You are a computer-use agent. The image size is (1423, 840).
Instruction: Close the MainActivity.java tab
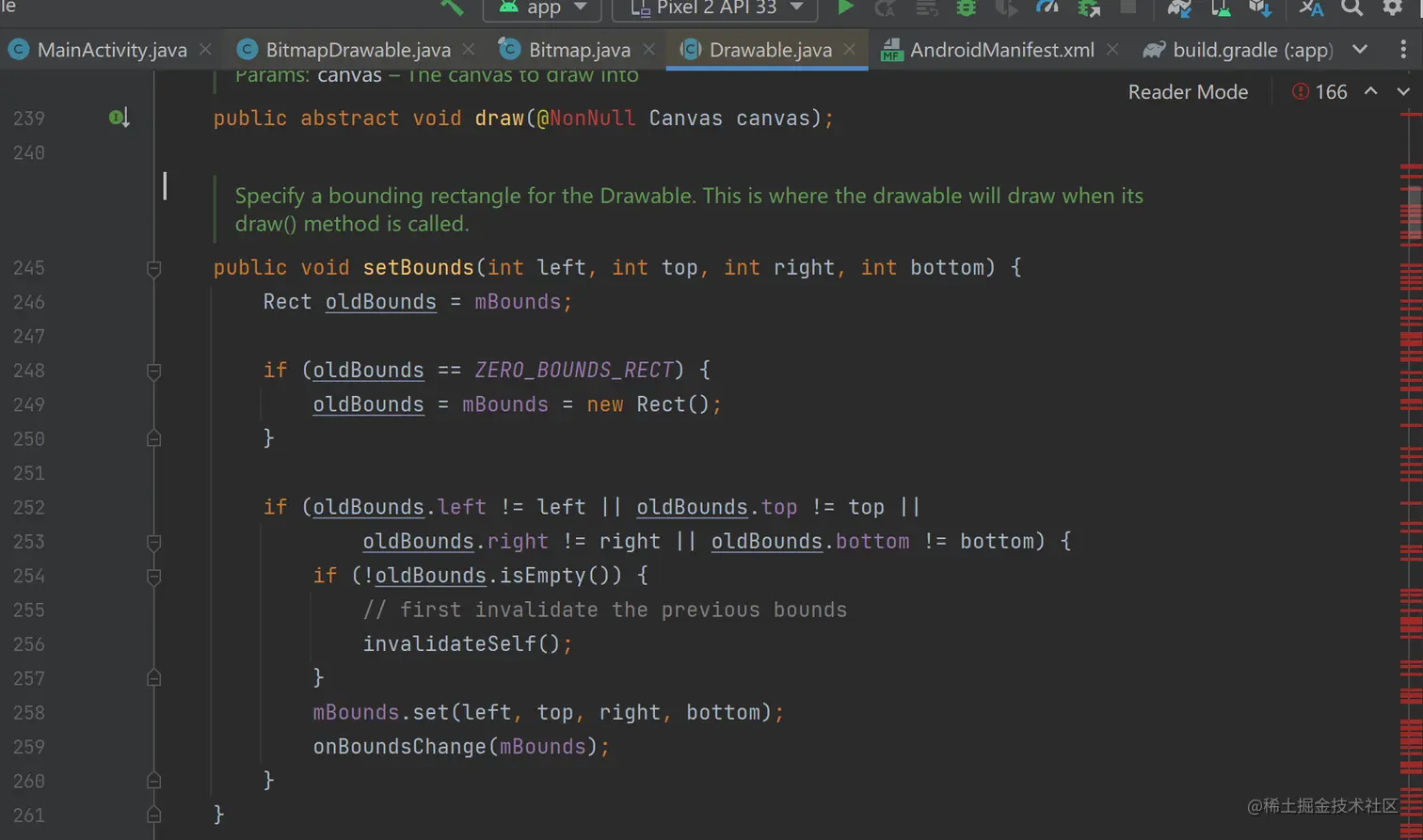205,49
